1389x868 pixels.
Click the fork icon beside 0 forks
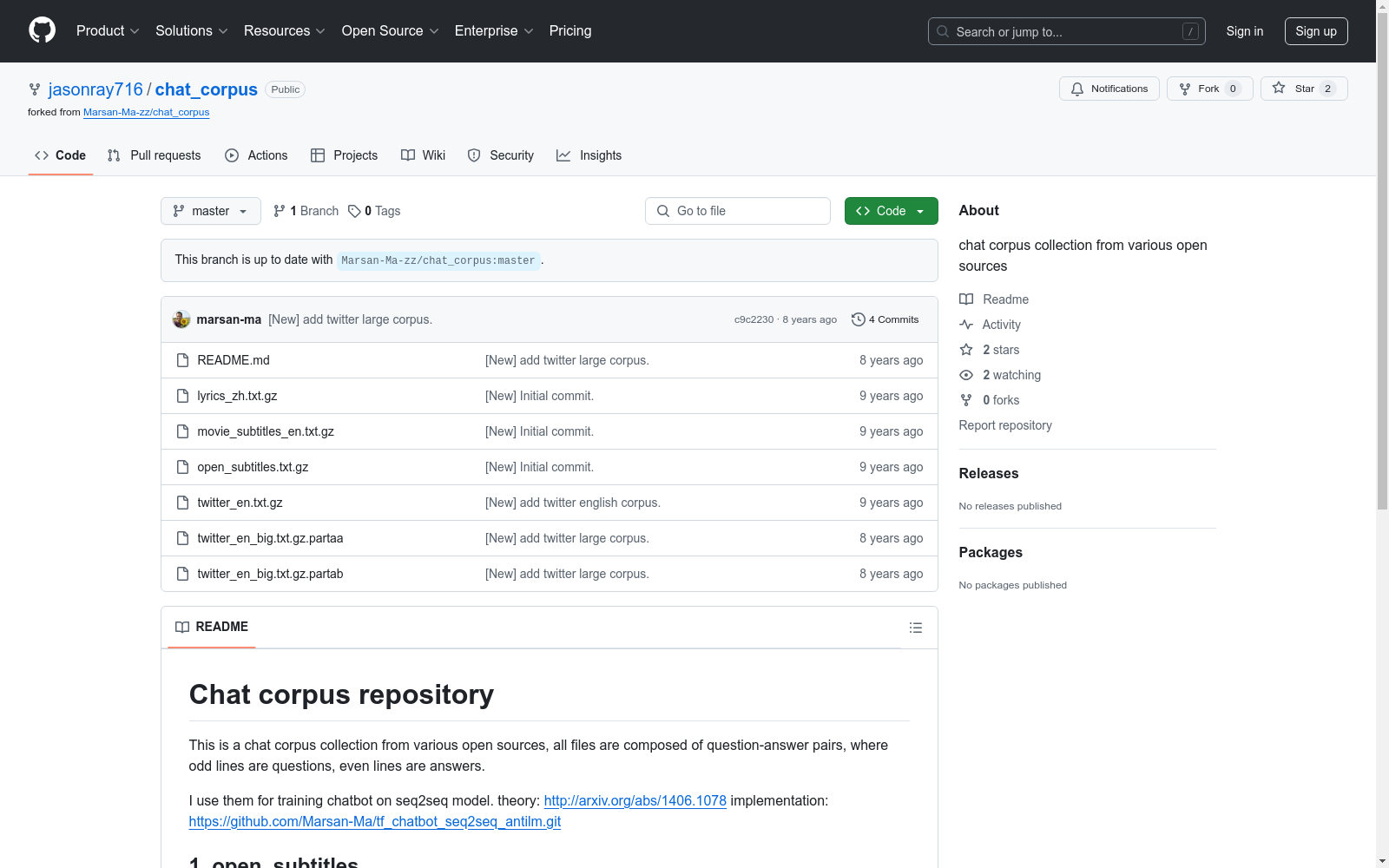point(966,400)
